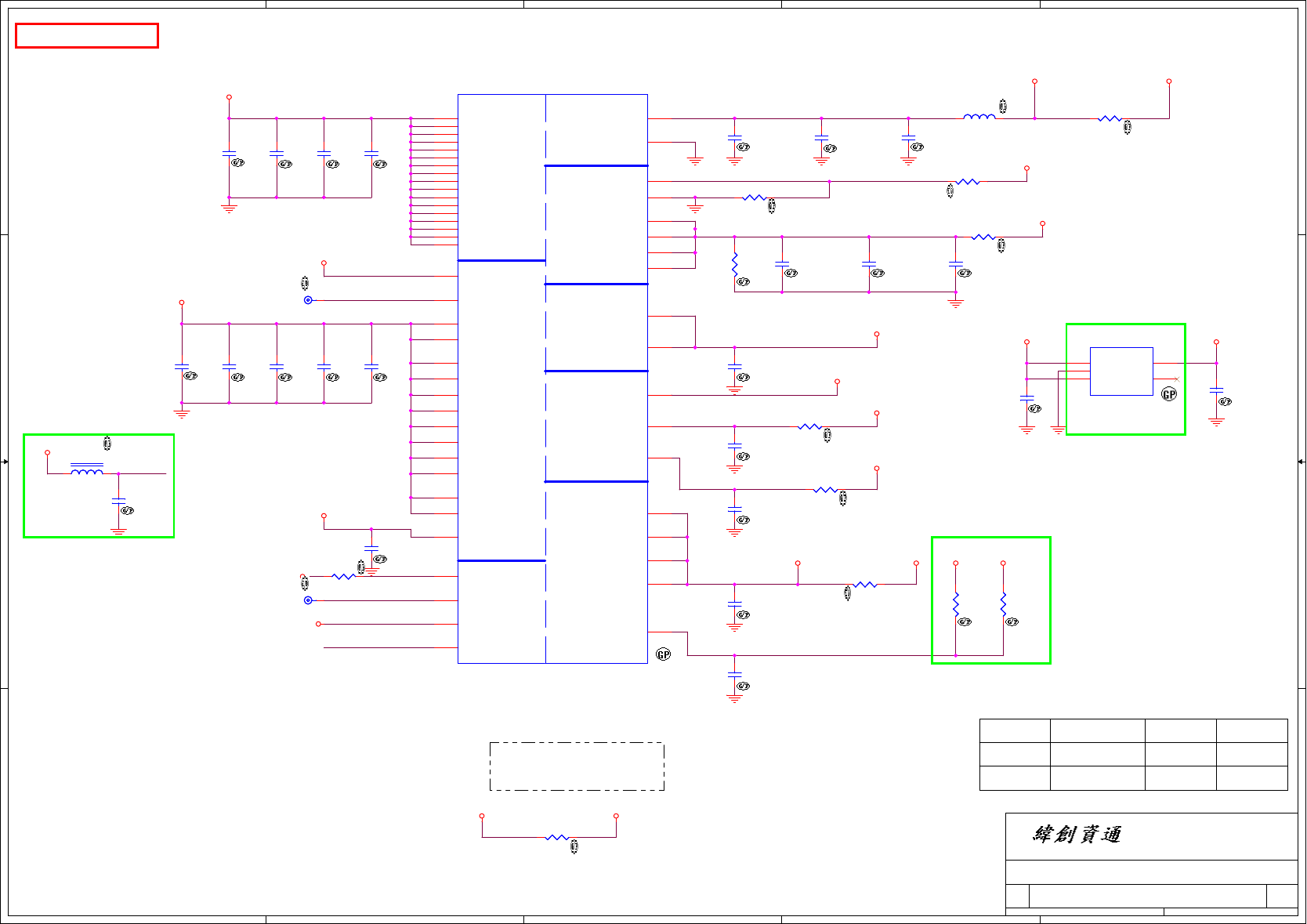Select the resistor below the dashed note box

557,838
